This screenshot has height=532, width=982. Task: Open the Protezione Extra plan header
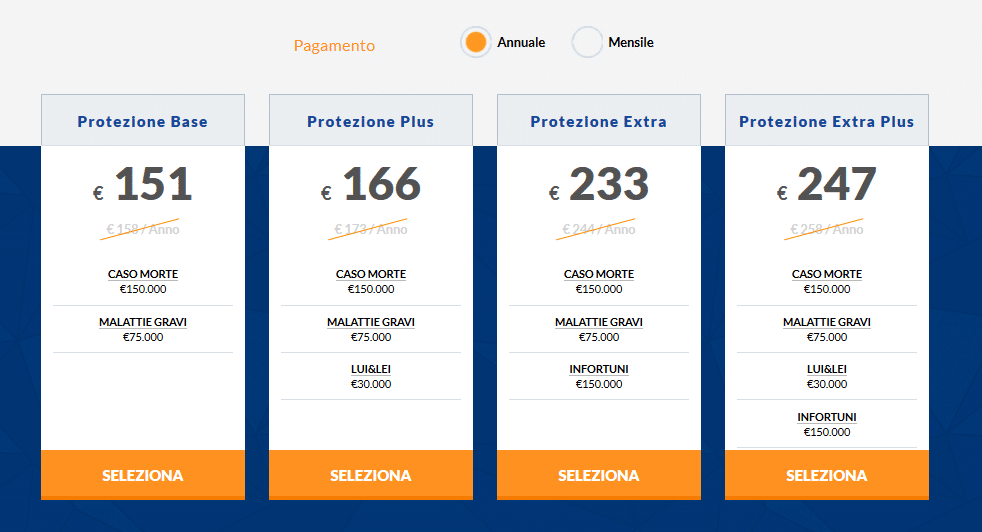(x=599, y=121)
